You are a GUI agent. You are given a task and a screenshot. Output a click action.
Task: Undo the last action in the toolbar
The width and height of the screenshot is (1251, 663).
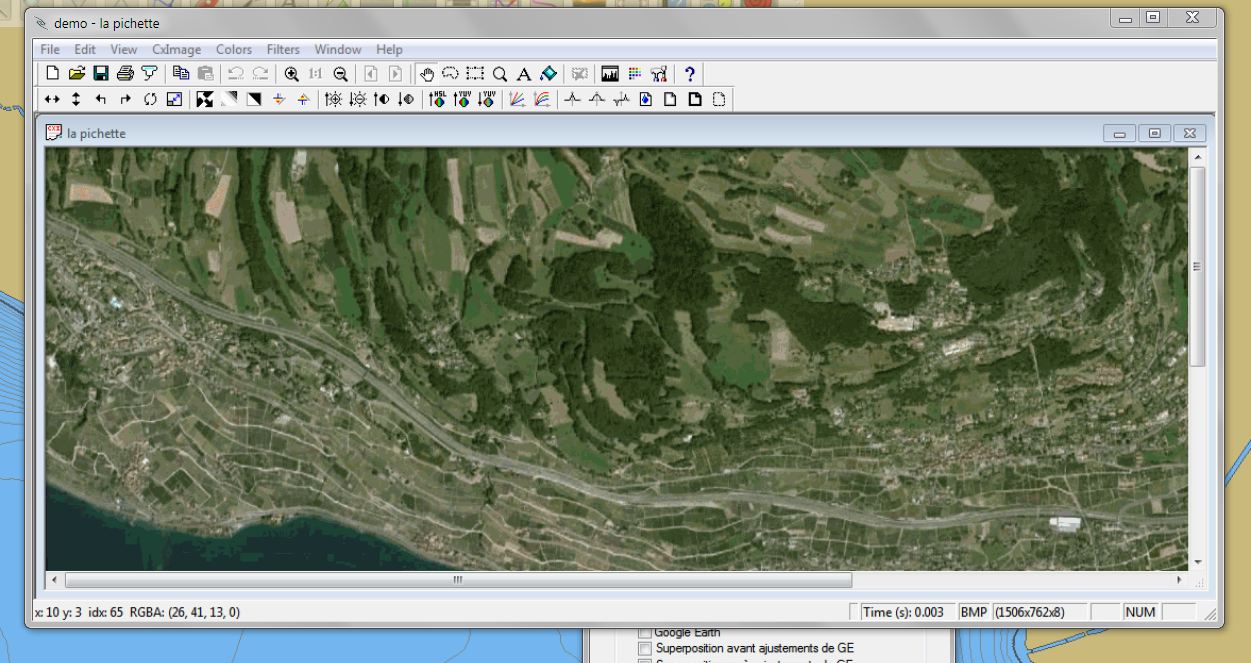(x=236, y=73)
